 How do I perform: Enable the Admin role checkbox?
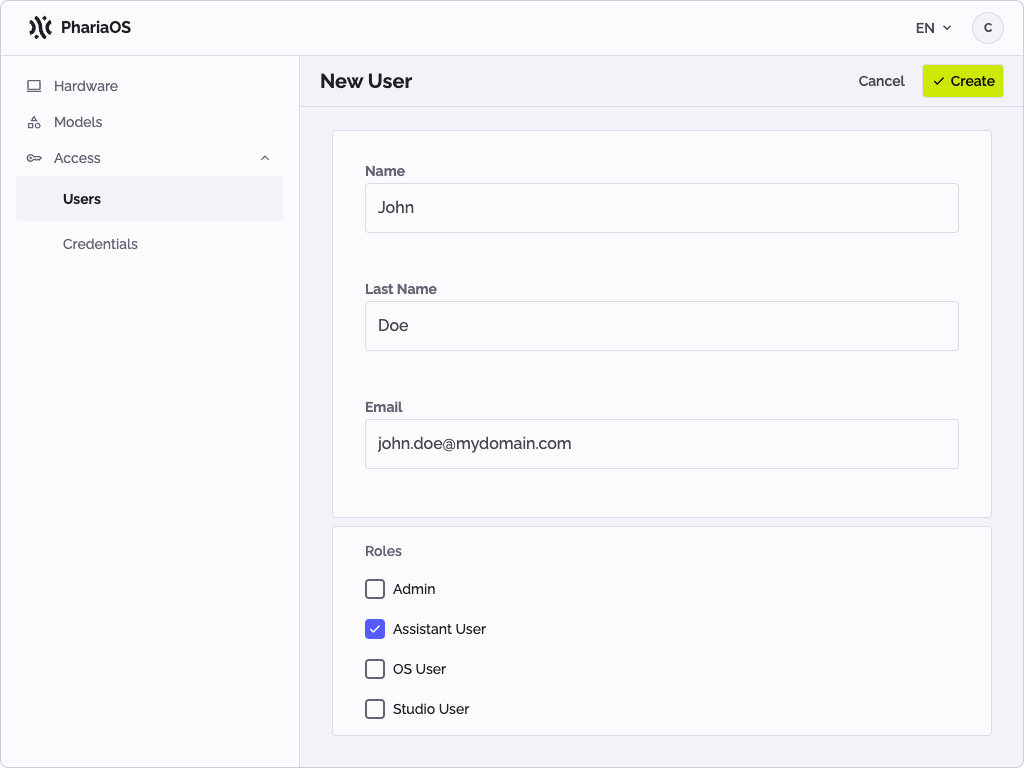pyautogui.click(x=374, y=589)
